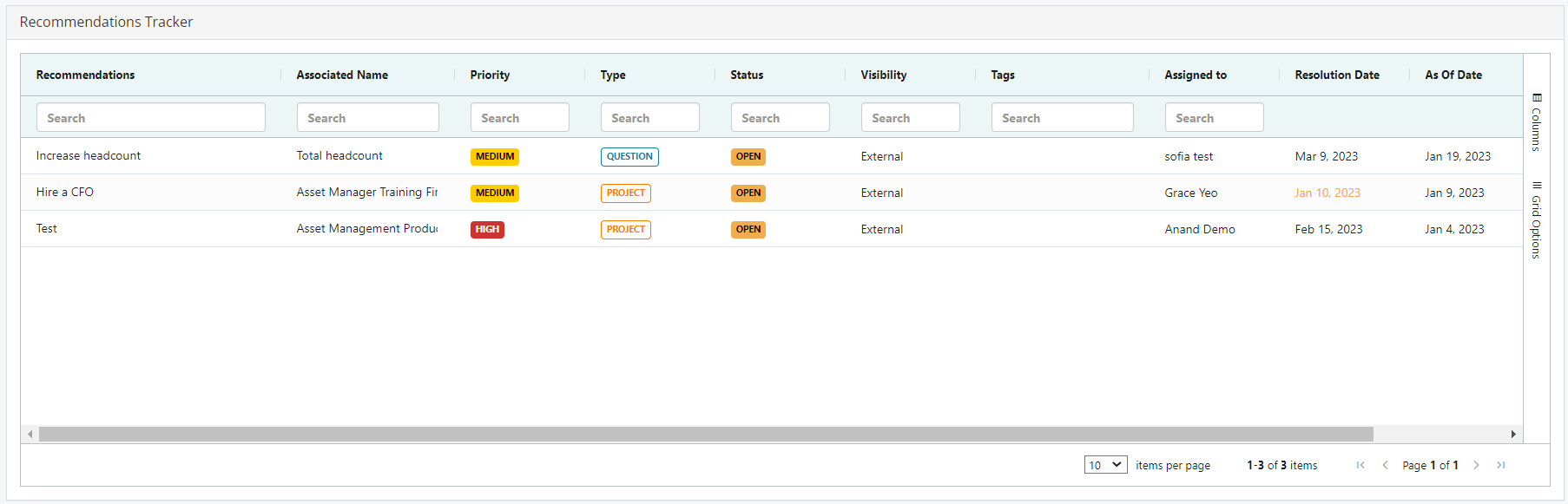Sort by the Priority column header
1568x504 pixels.
point(490,75)
